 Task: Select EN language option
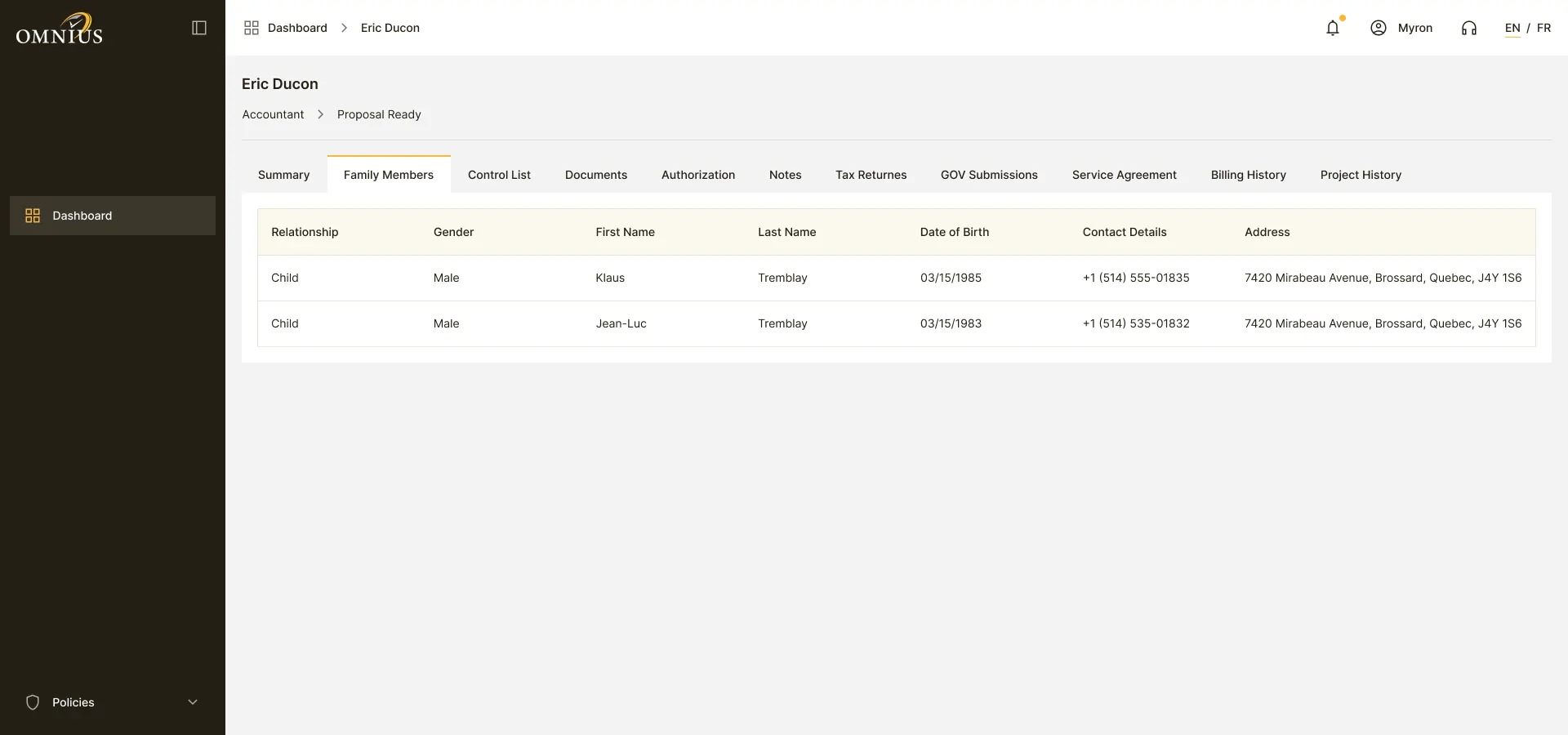pos(1512,28)
